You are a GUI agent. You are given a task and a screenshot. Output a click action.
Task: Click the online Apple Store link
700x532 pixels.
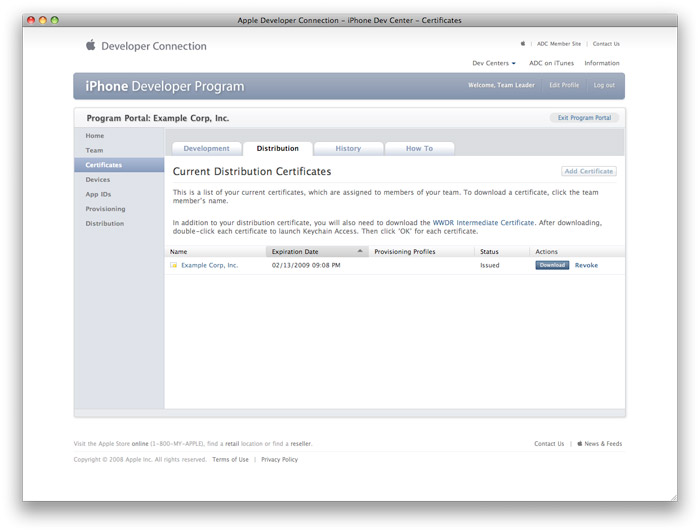(140, 444)
